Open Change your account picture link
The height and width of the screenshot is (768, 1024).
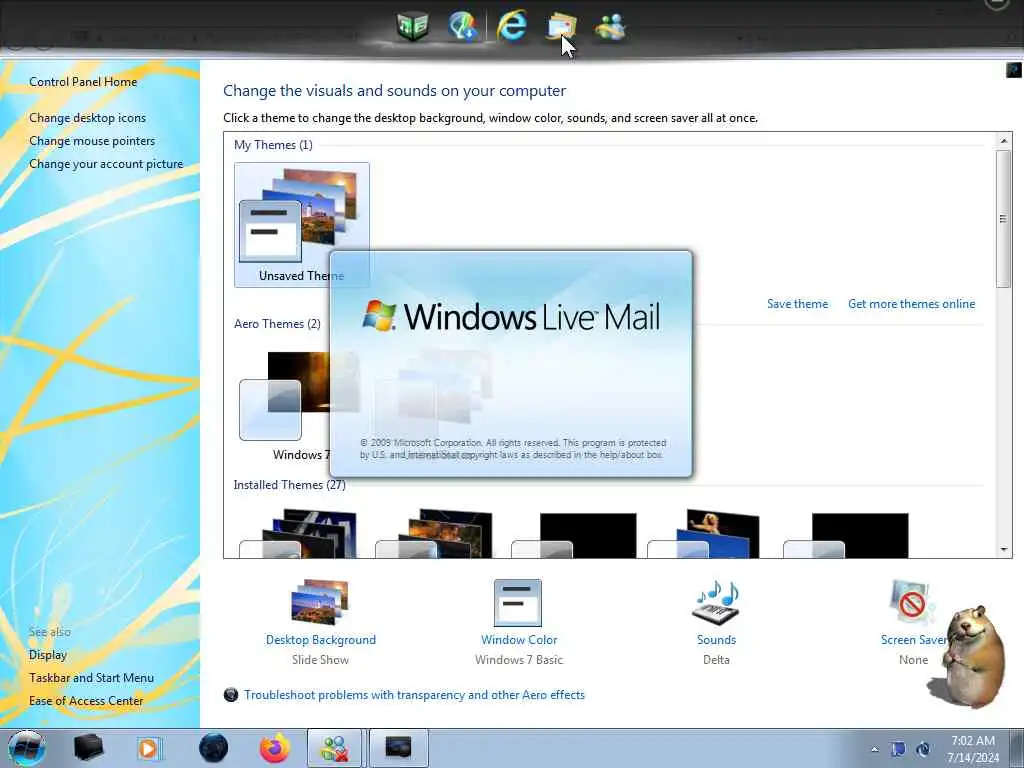tap(106, 164)
